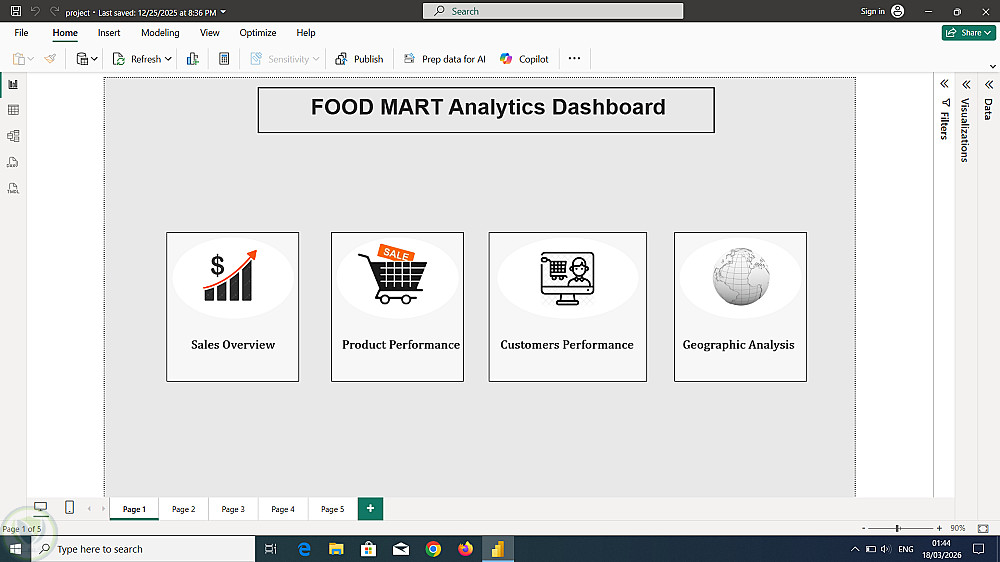Open the project title dropdown arrow
The image size is (1000, 562).
click(x=223, y=12)
